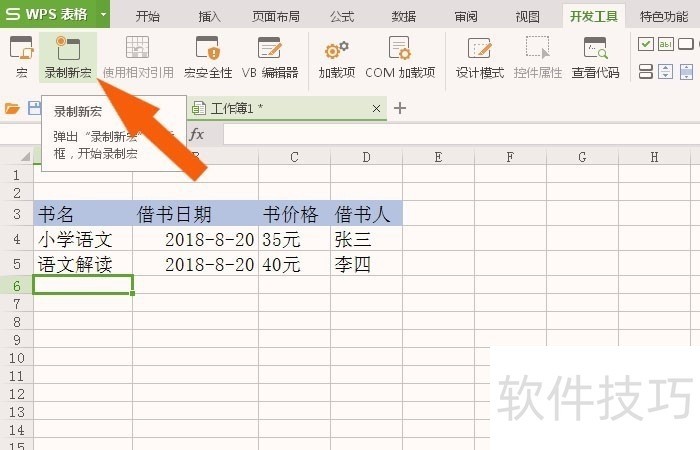Select the date cell in the 小学语文 row

[x=196, y=239]
